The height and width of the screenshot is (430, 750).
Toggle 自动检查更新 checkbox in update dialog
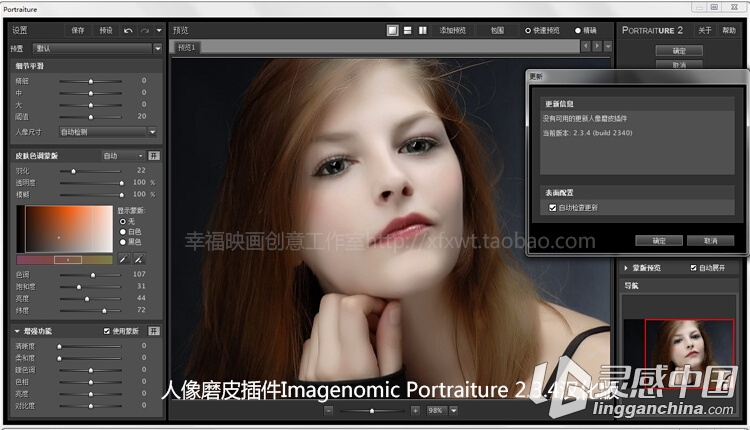552,208
